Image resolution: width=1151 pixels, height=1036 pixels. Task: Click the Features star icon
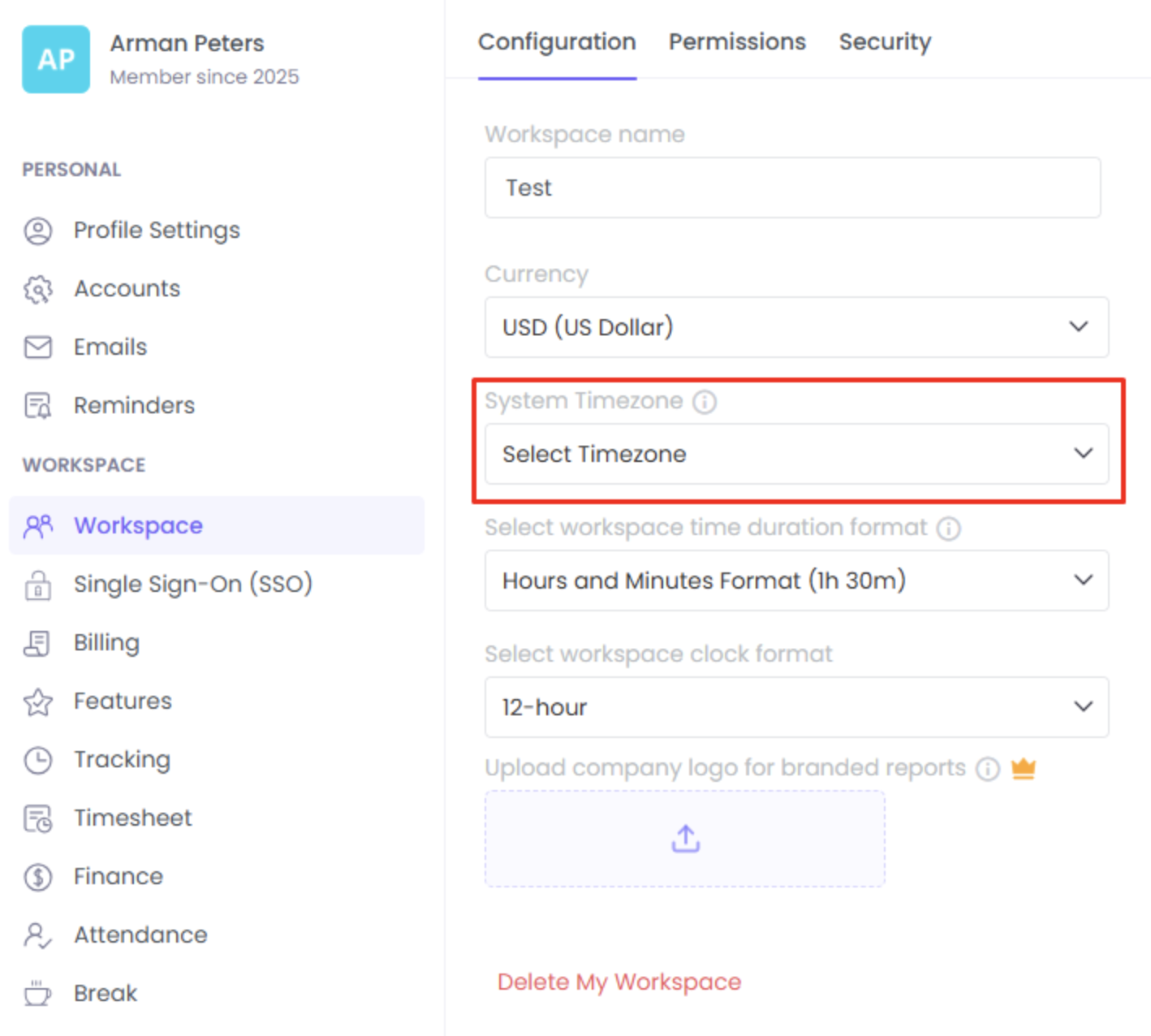coord(37,701)
